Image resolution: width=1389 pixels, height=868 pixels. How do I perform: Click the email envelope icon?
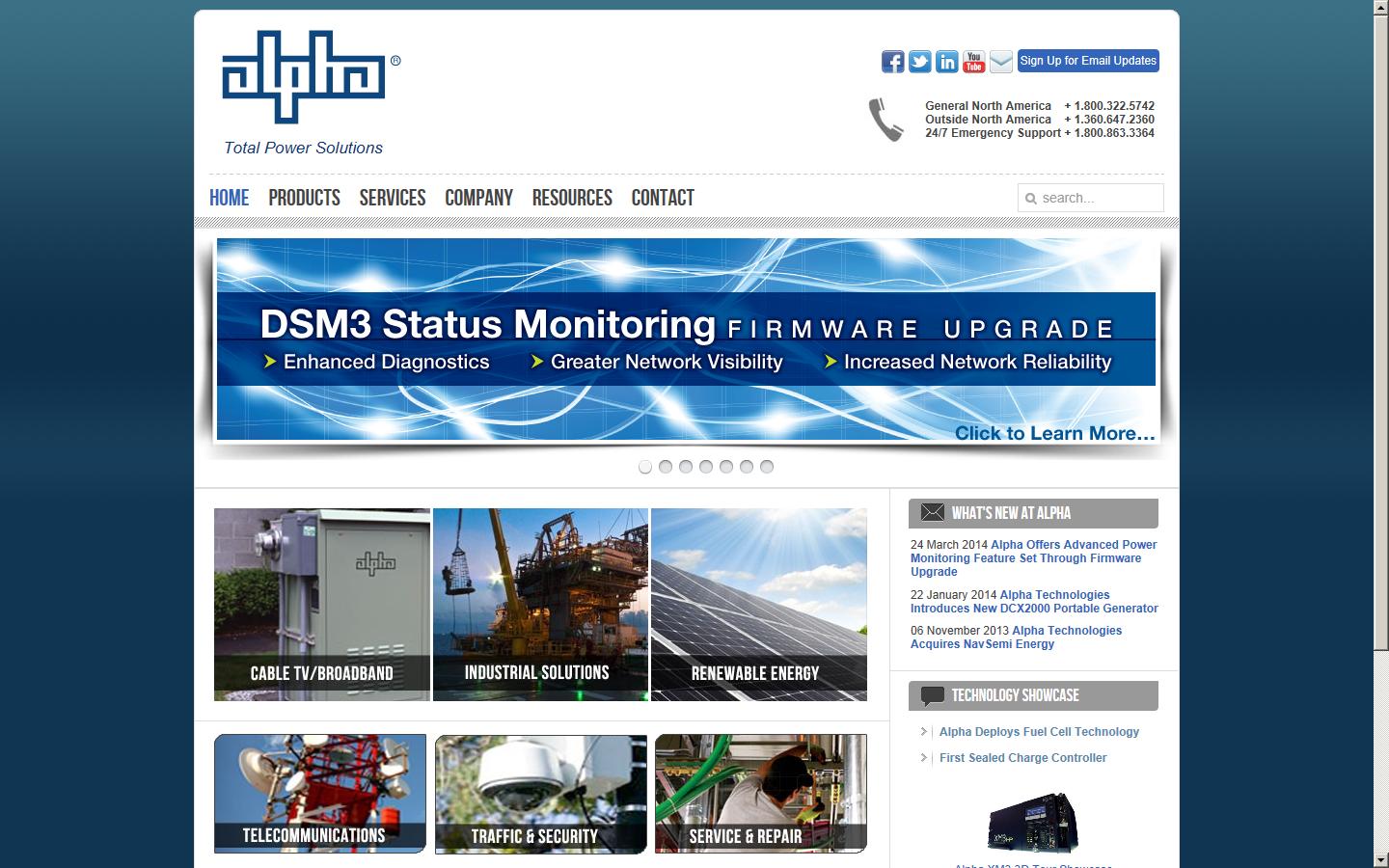(1001, 62)
